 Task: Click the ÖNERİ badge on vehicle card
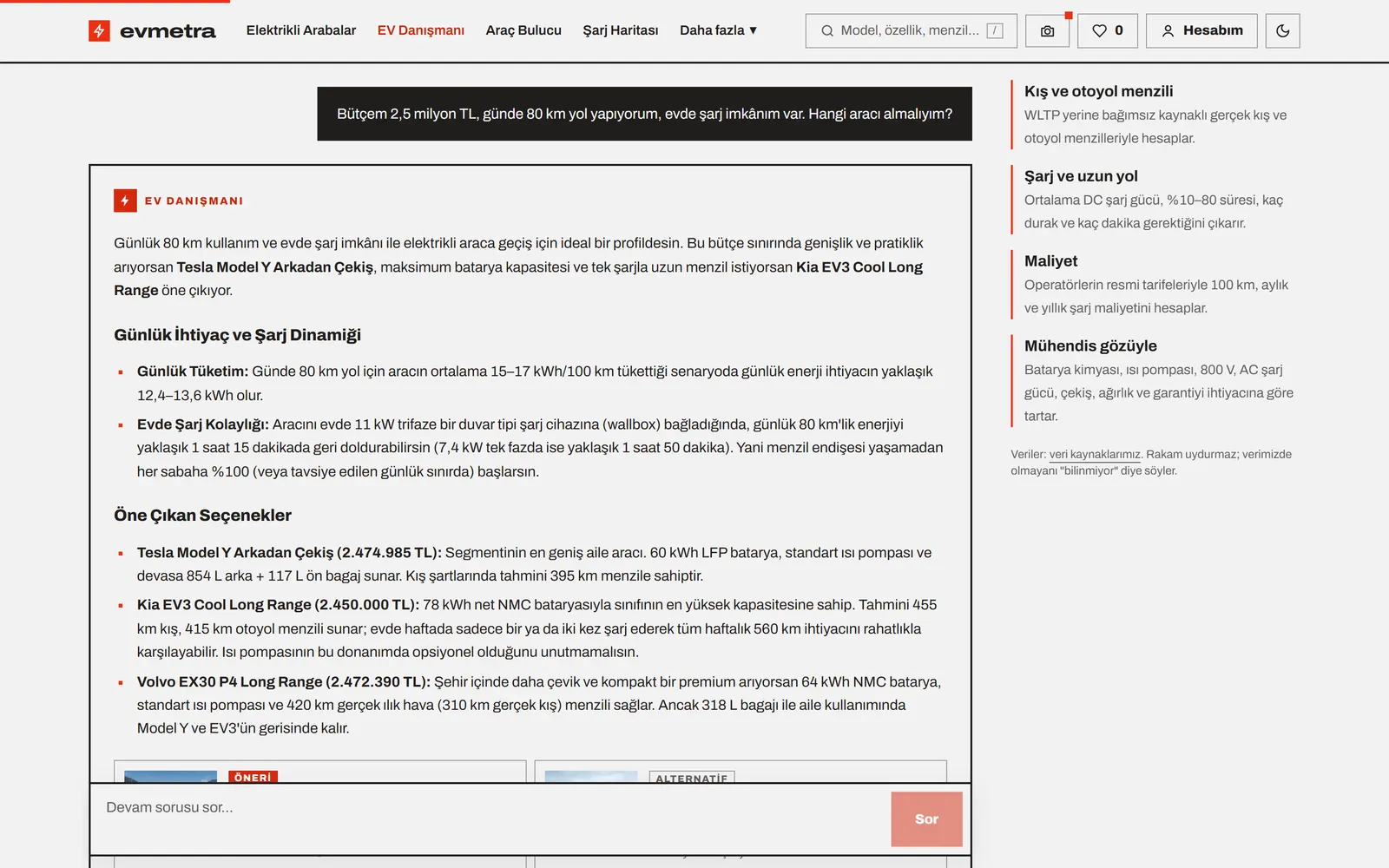253,777
